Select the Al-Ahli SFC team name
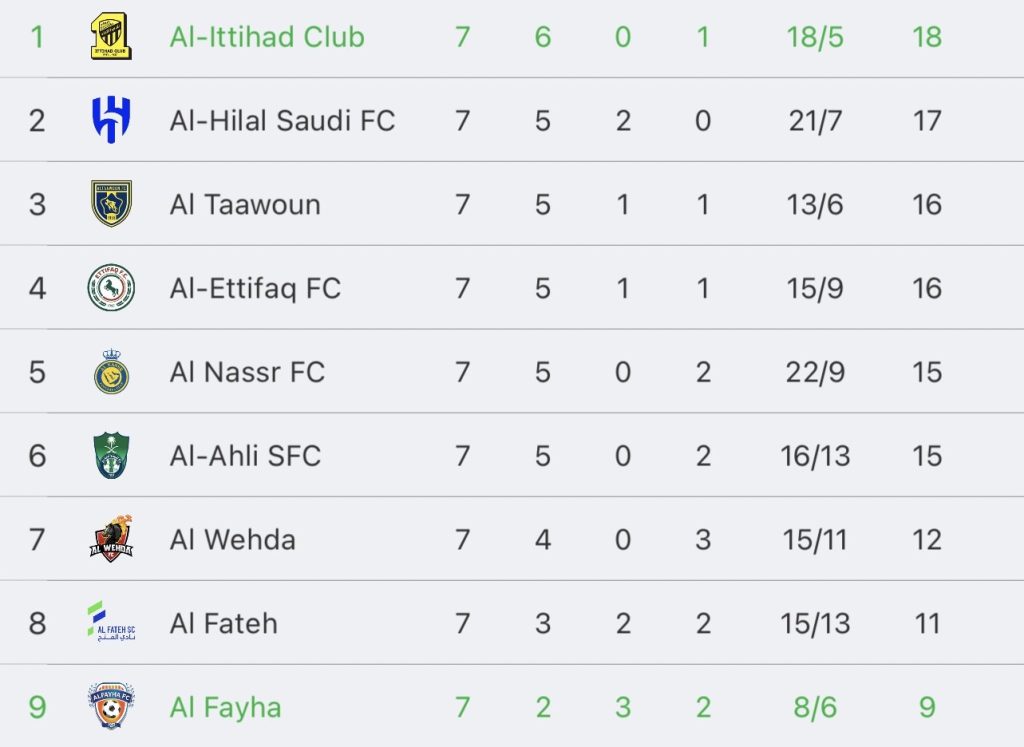Viewport: 1024px width, 747px height. (245, 457)
